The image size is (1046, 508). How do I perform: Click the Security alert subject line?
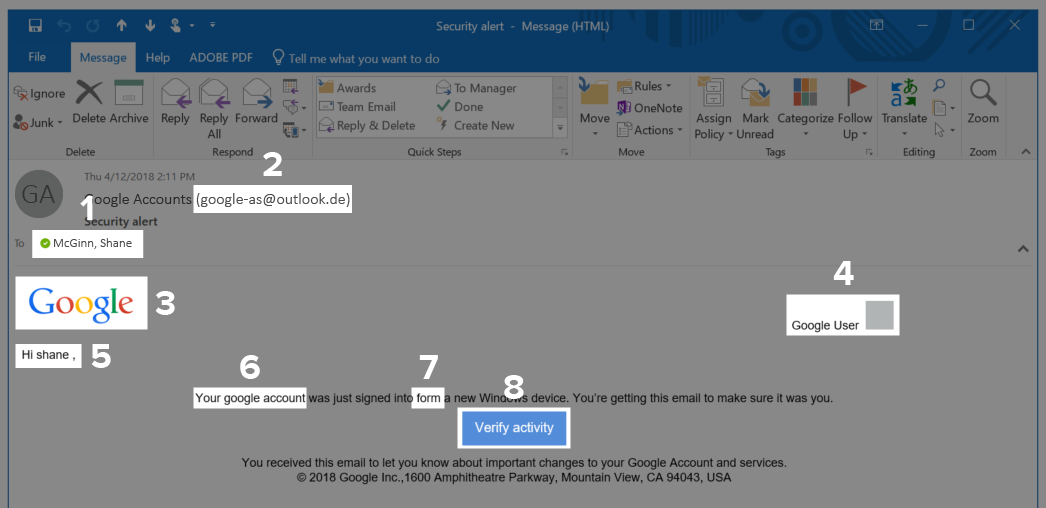121,221
